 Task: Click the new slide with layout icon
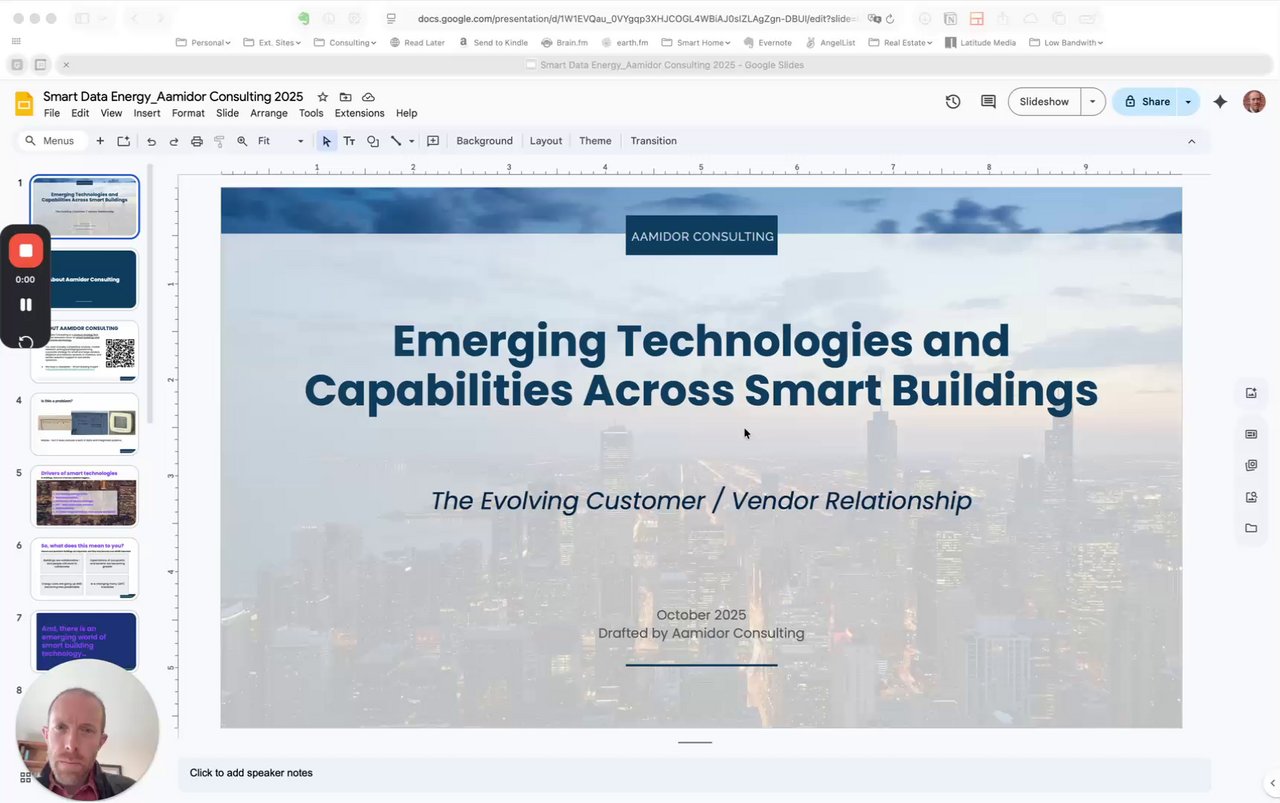click(x=123, y=141)
